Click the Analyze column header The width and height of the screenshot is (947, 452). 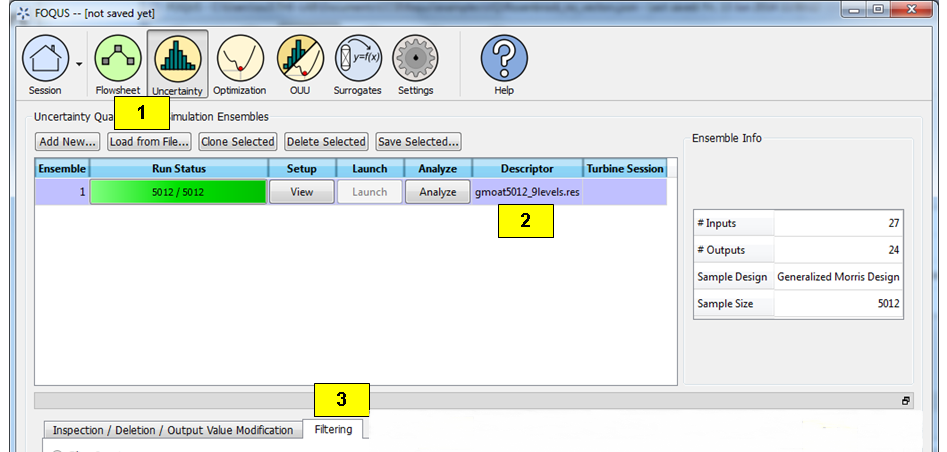(438, 169)
